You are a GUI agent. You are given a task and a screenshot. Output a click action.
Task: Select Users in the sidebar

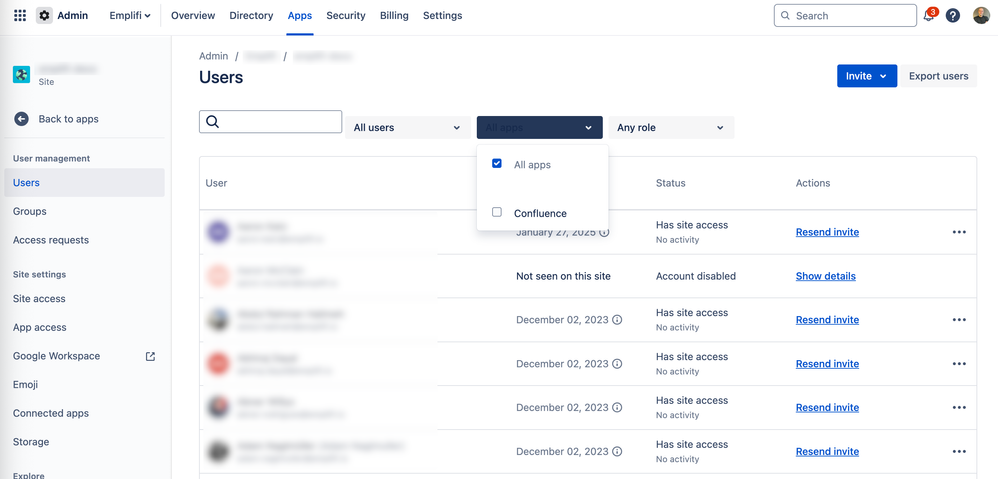(84, 183)
